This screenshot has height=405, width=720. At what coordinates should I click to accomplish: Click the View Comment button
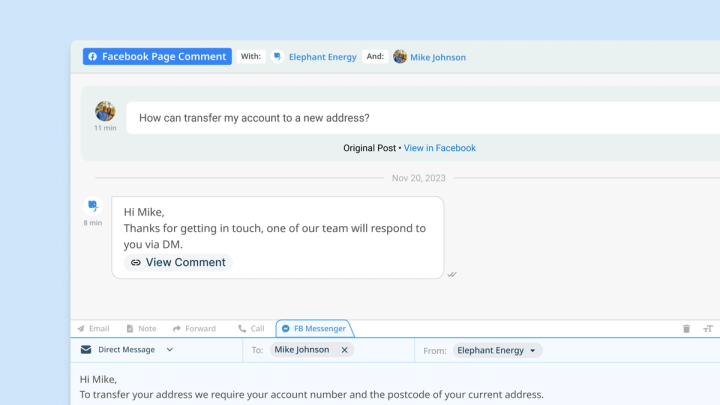tap(178, 262)
